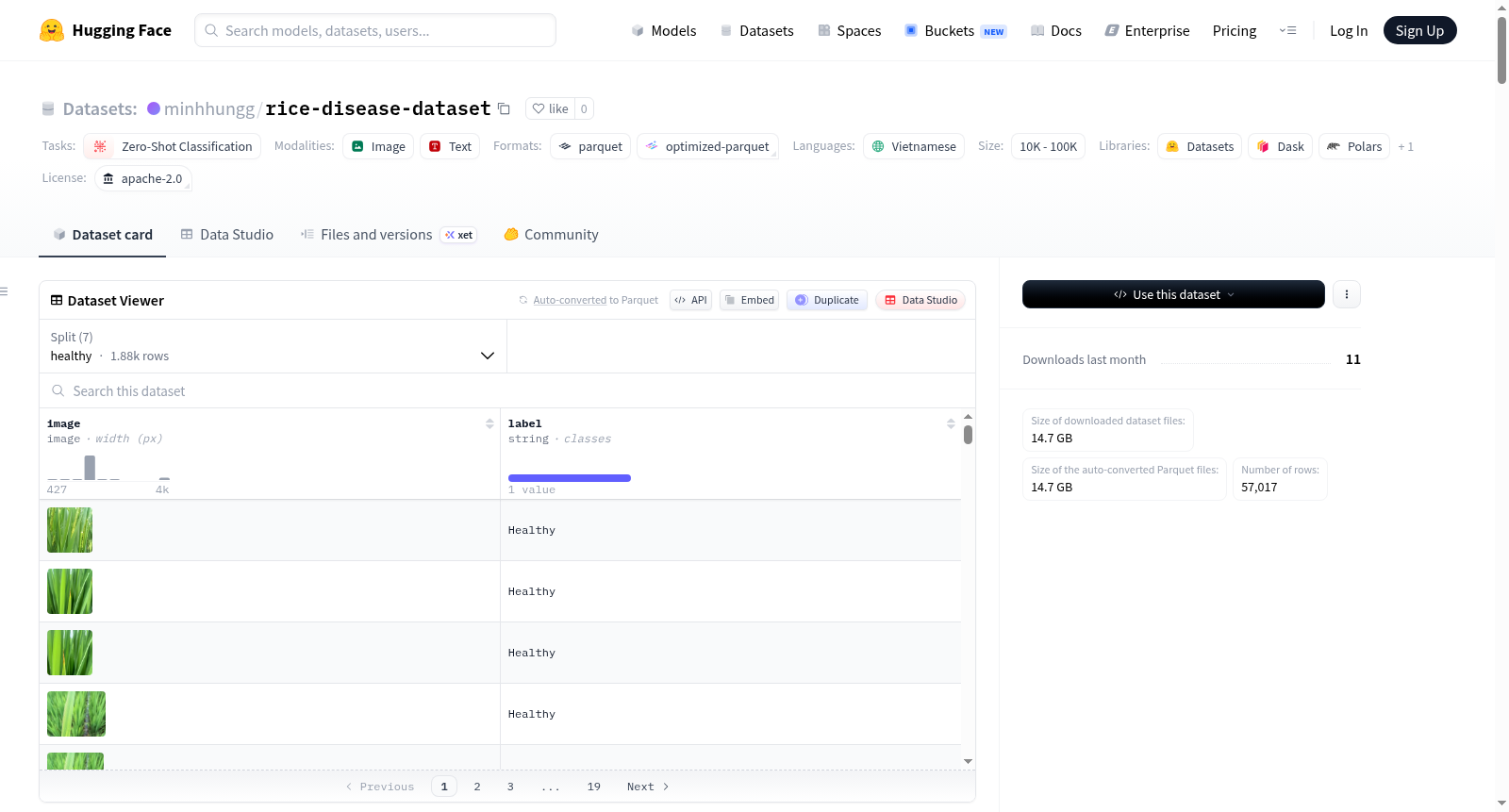The width and height of the screenshot is (1509, 812).
Task: Click the Datasets library tag
Action: (x=1200, y=146)
